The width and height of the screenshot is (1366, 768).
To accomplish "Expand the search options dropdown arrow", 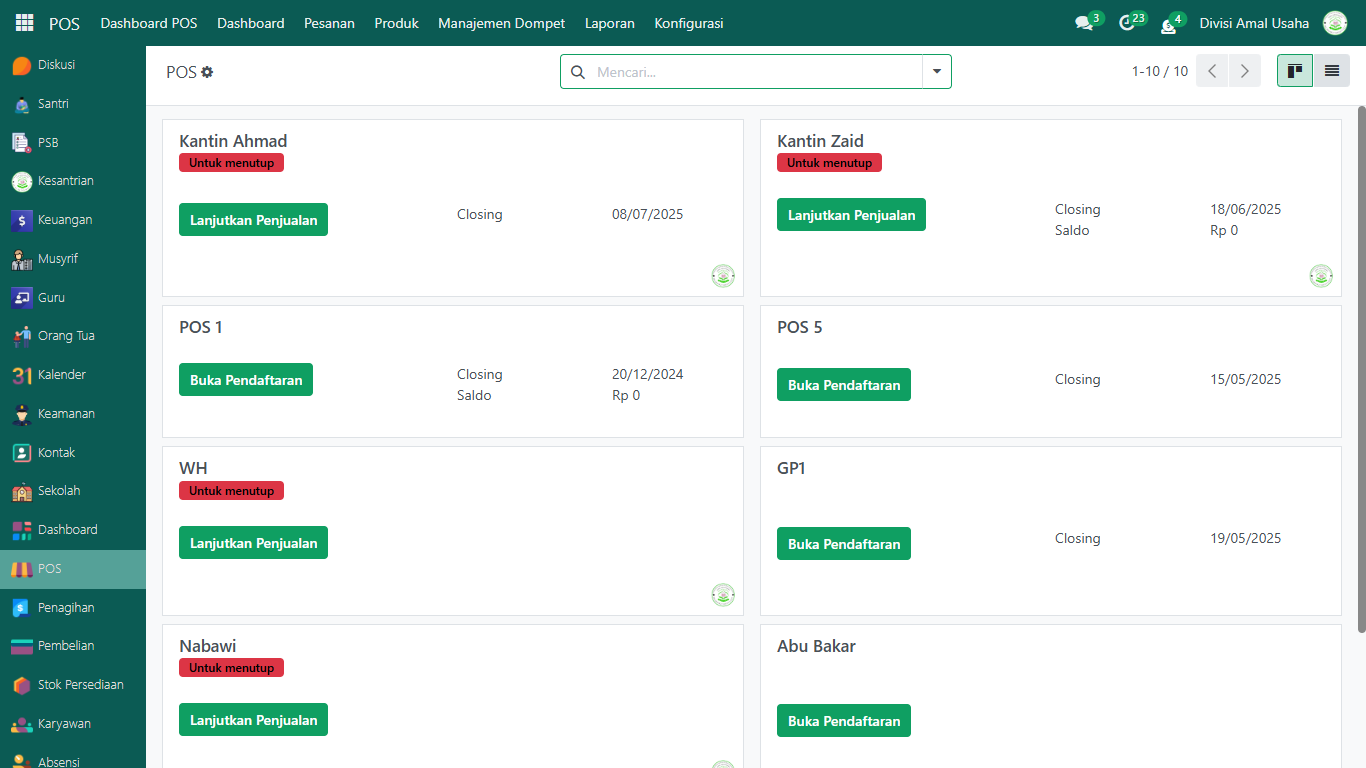I will coord(937,72).
